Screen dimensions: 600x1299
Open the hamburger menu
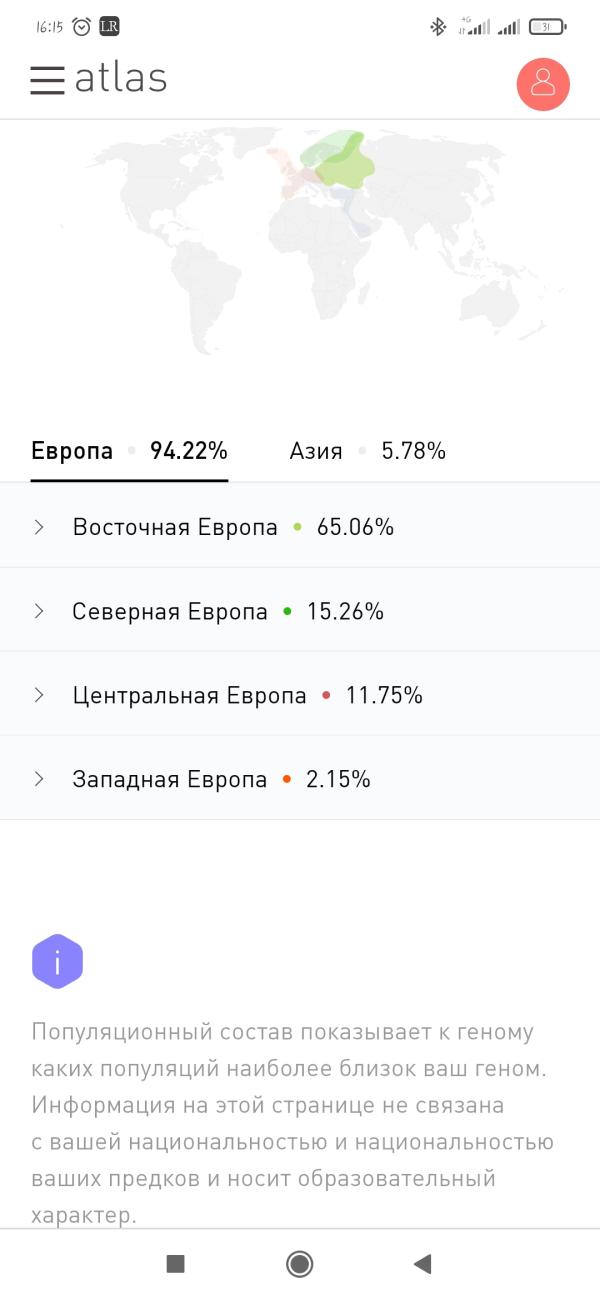[47, 80]
